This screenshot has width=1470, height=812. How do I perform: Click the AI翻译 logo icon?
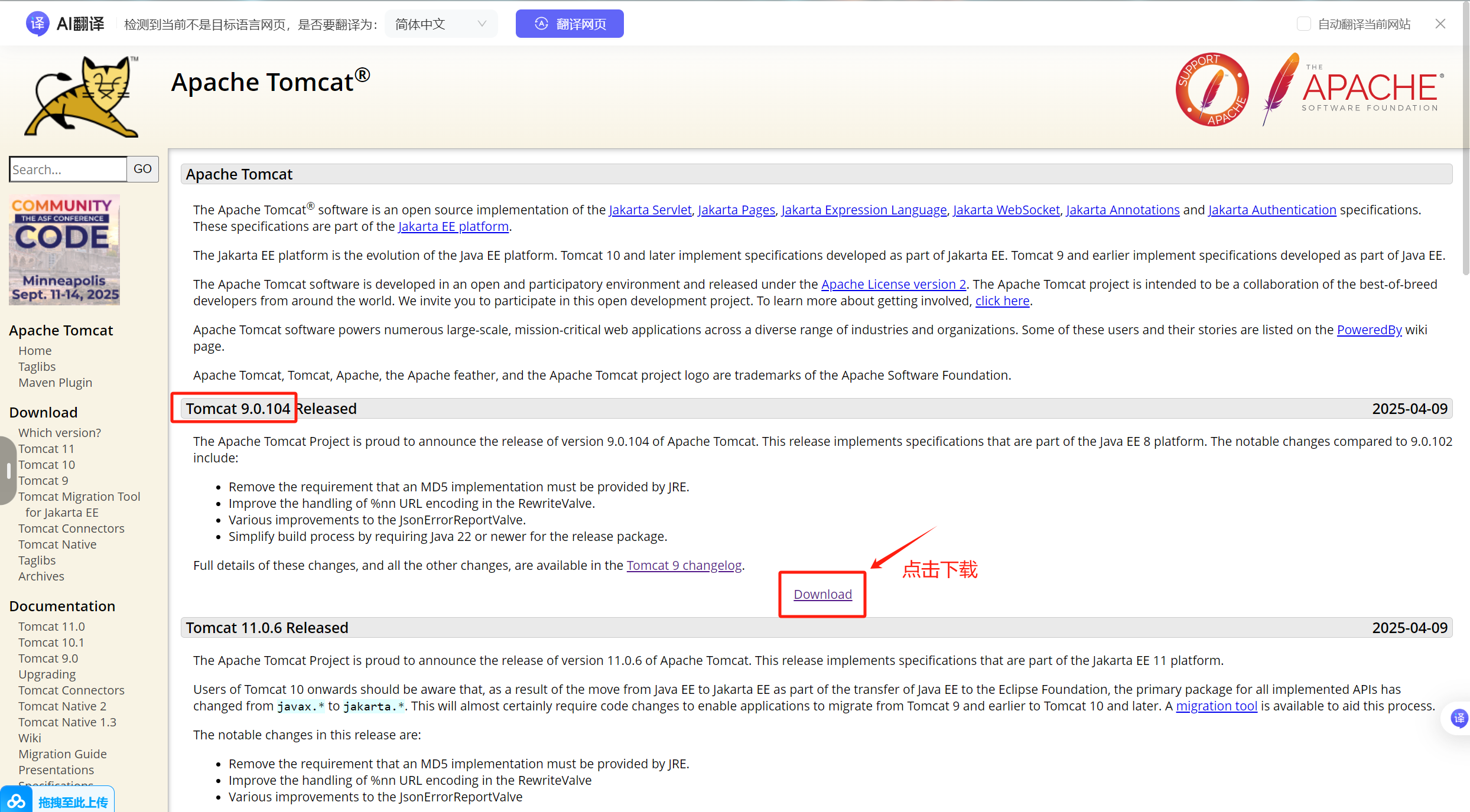tap(37, 24)
